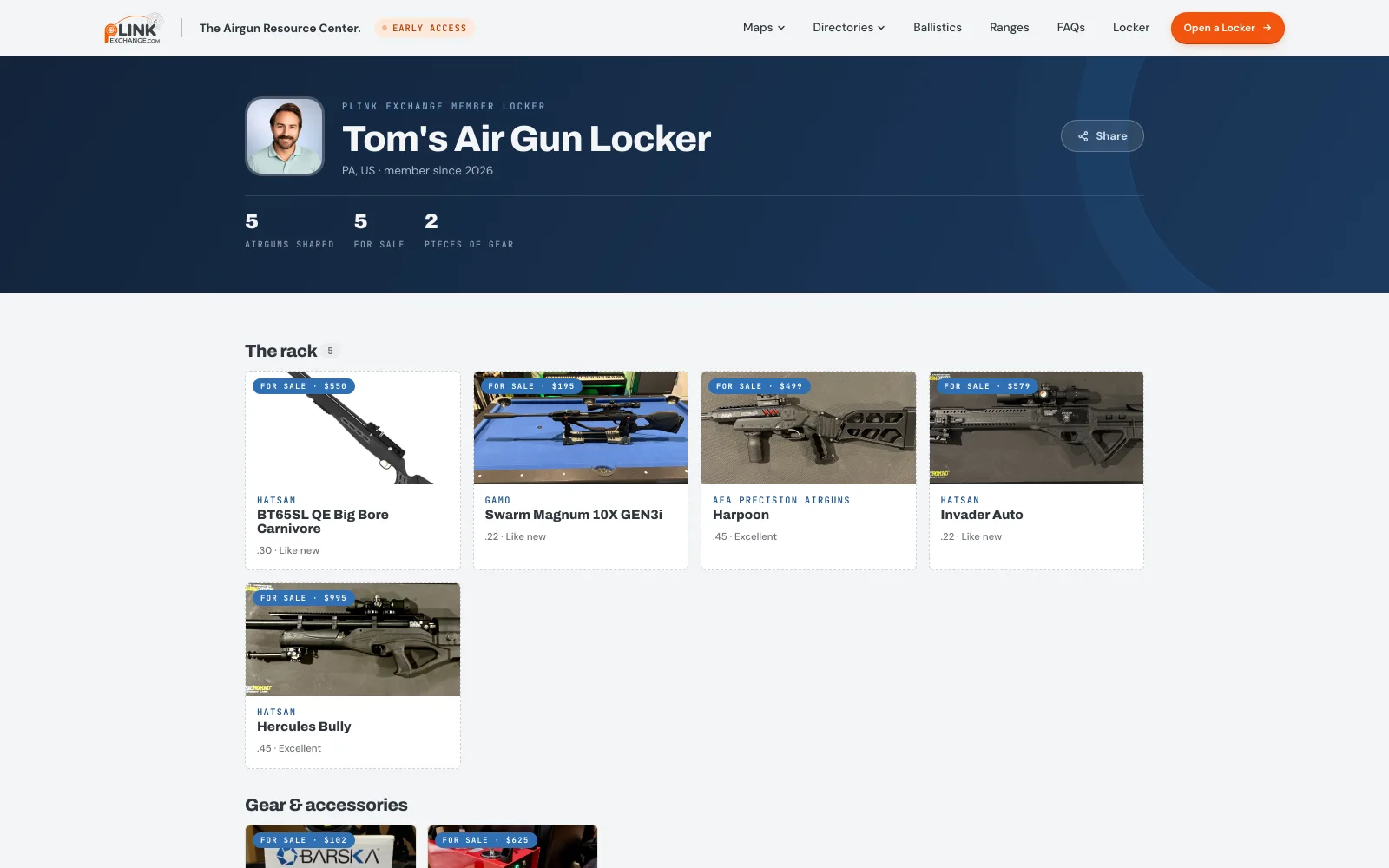Click the For Sale $550 badge
The height and width of the screenshot is (868, 1389).
click(304, 386)
